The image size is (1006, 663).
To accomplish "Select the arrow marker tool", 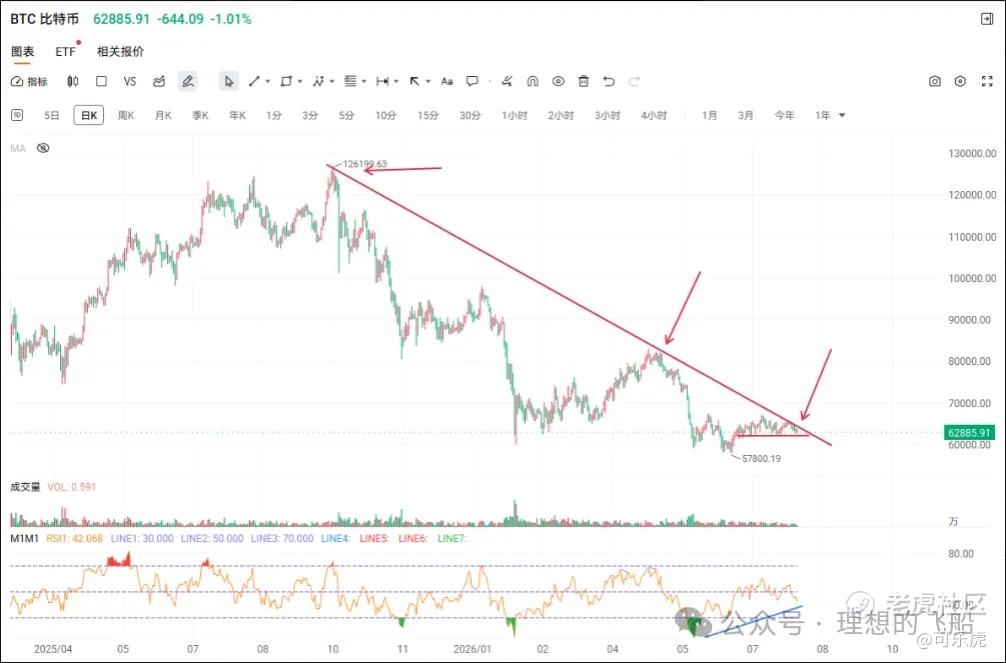I will pos(414,82).
